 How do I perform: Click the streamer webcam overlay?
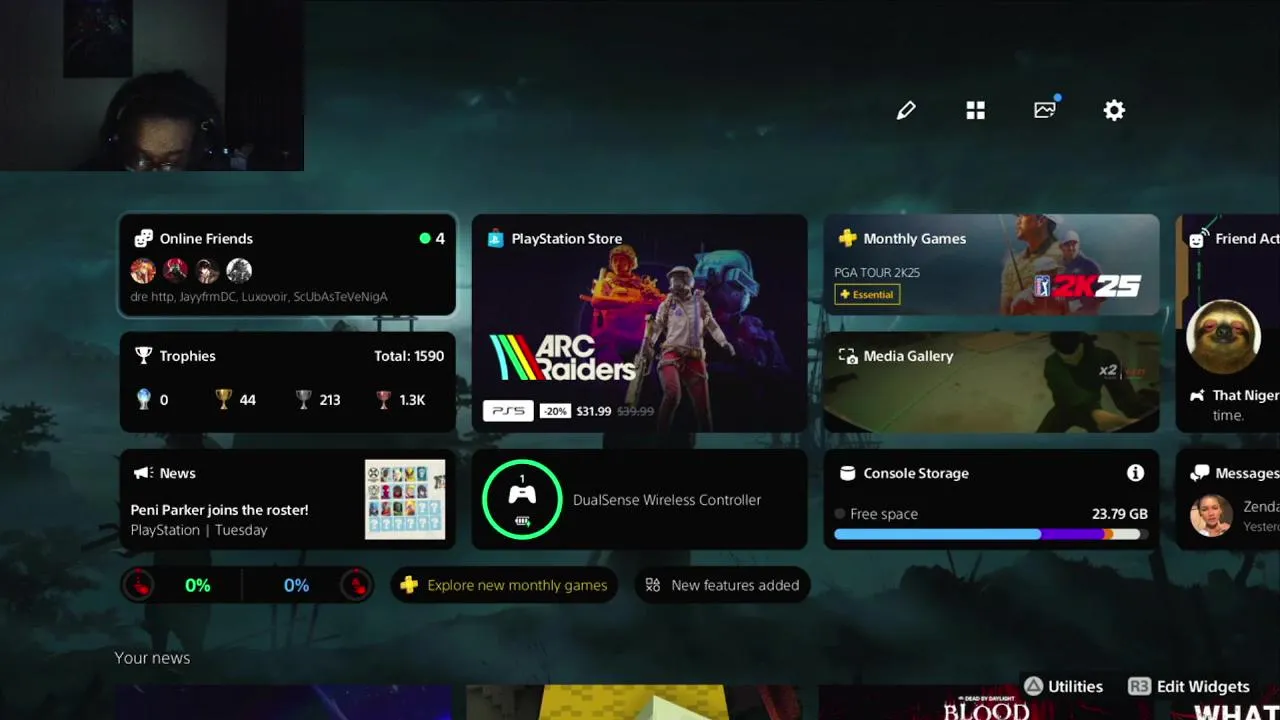152,85
